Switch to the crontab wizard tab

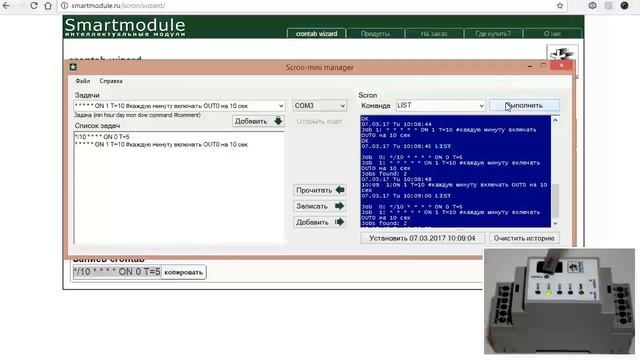(316, 33)
